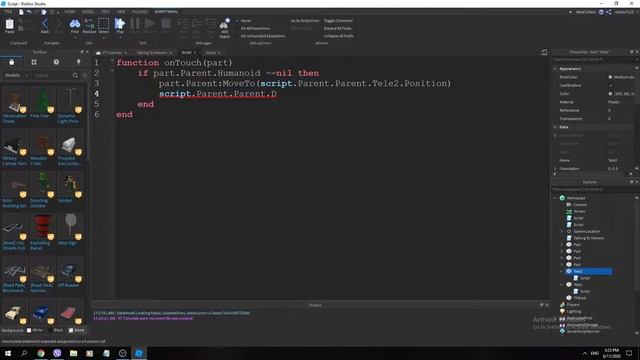Viewport: 640px width, 360px height.
Task: Click the help question-mark icon
Action: (x=601, y=12)
